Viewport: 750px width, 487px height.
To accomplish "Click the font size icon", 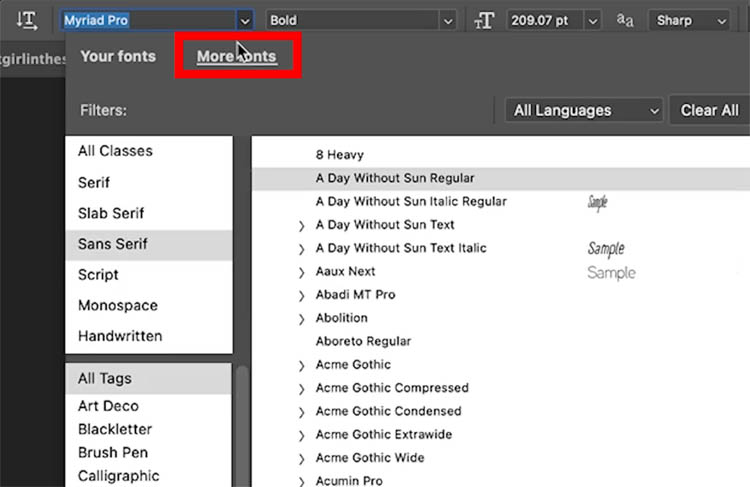I will 484,21.
